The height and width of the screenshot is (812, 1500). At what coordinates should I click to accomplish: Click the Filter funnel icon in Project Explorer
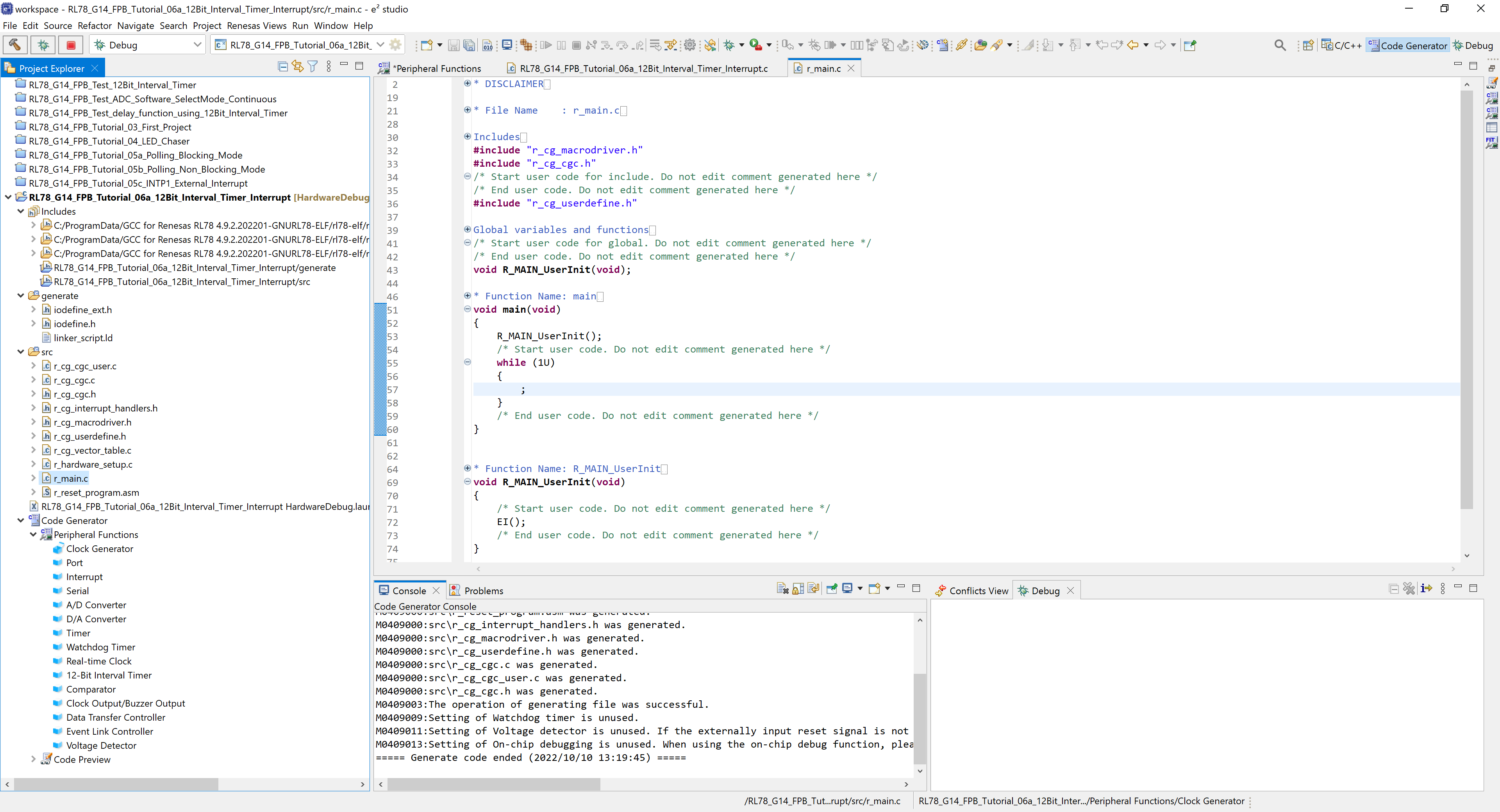312,67
